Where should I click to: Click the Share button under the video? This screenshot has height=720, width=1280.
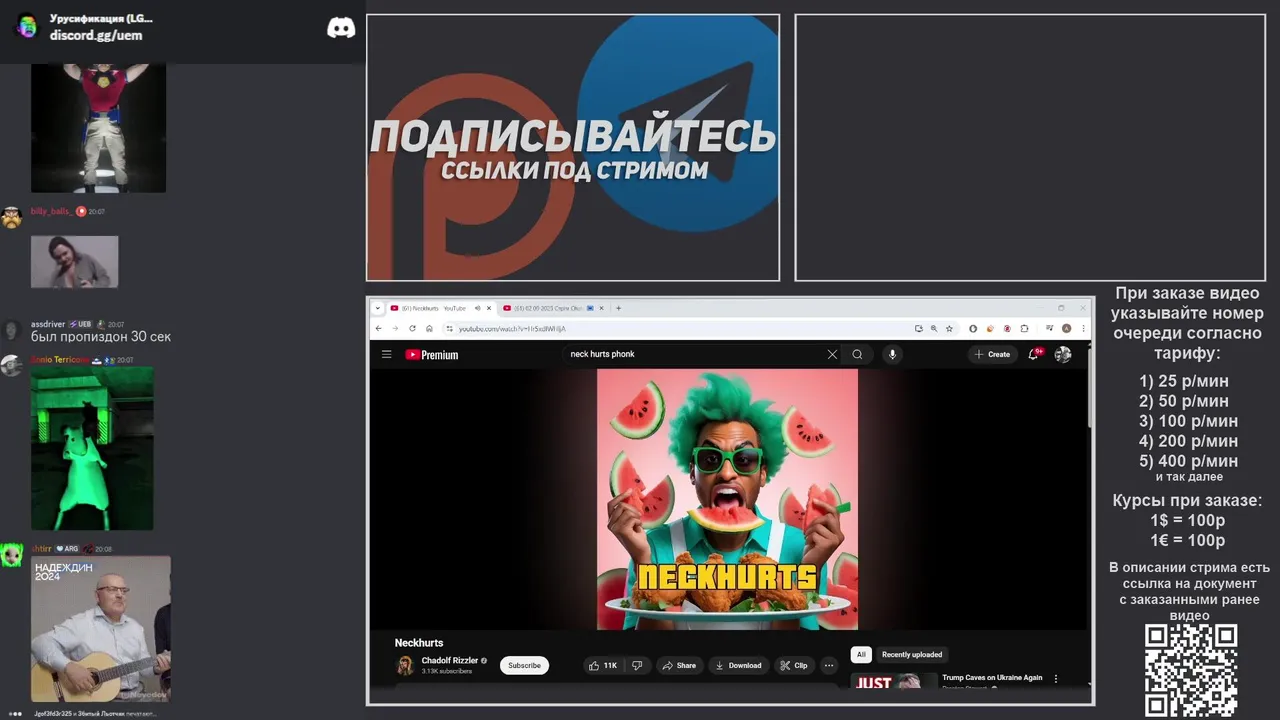click(x=679, y=665)
